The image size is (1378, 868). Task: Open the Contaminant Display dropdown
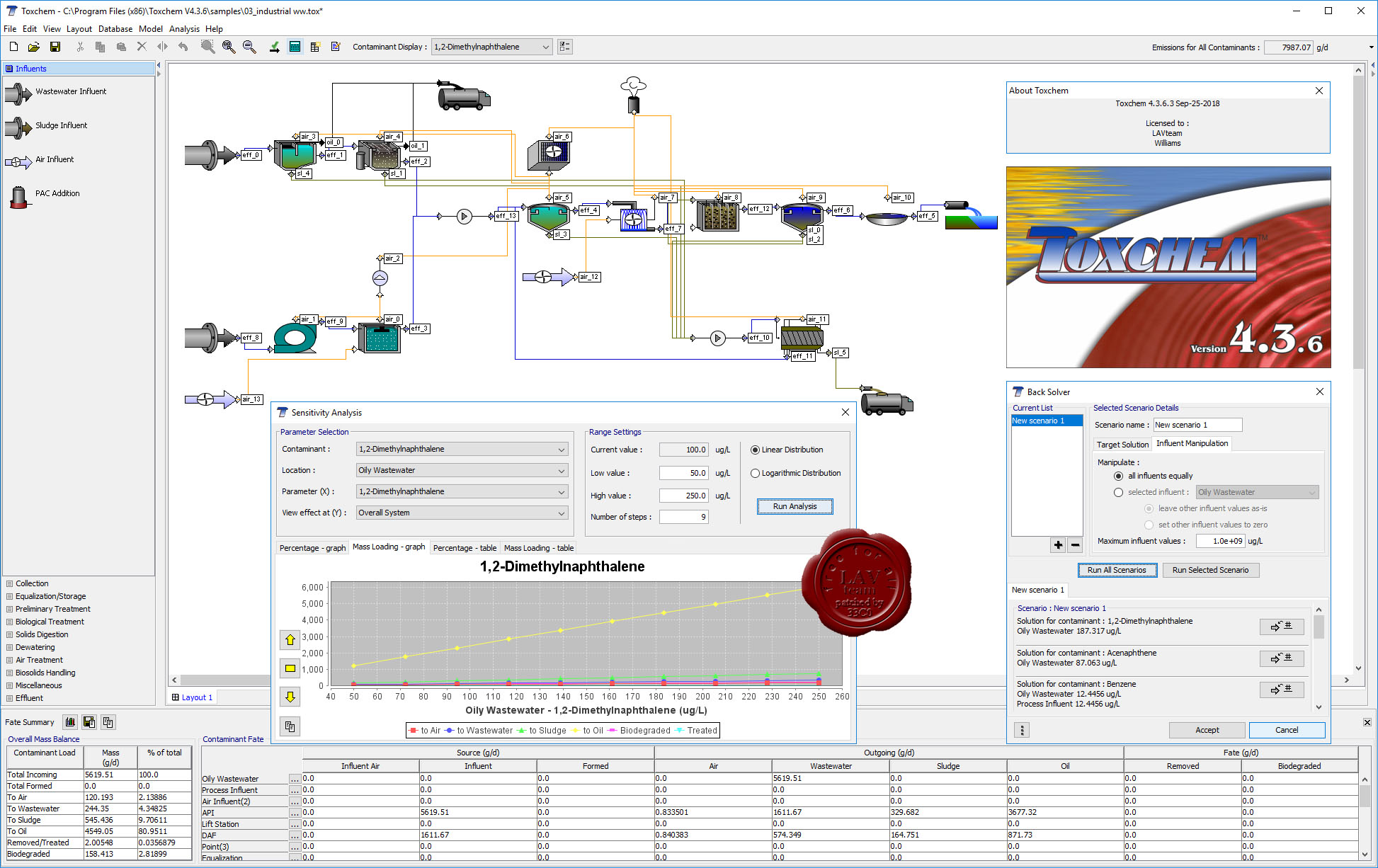(491, 47)
